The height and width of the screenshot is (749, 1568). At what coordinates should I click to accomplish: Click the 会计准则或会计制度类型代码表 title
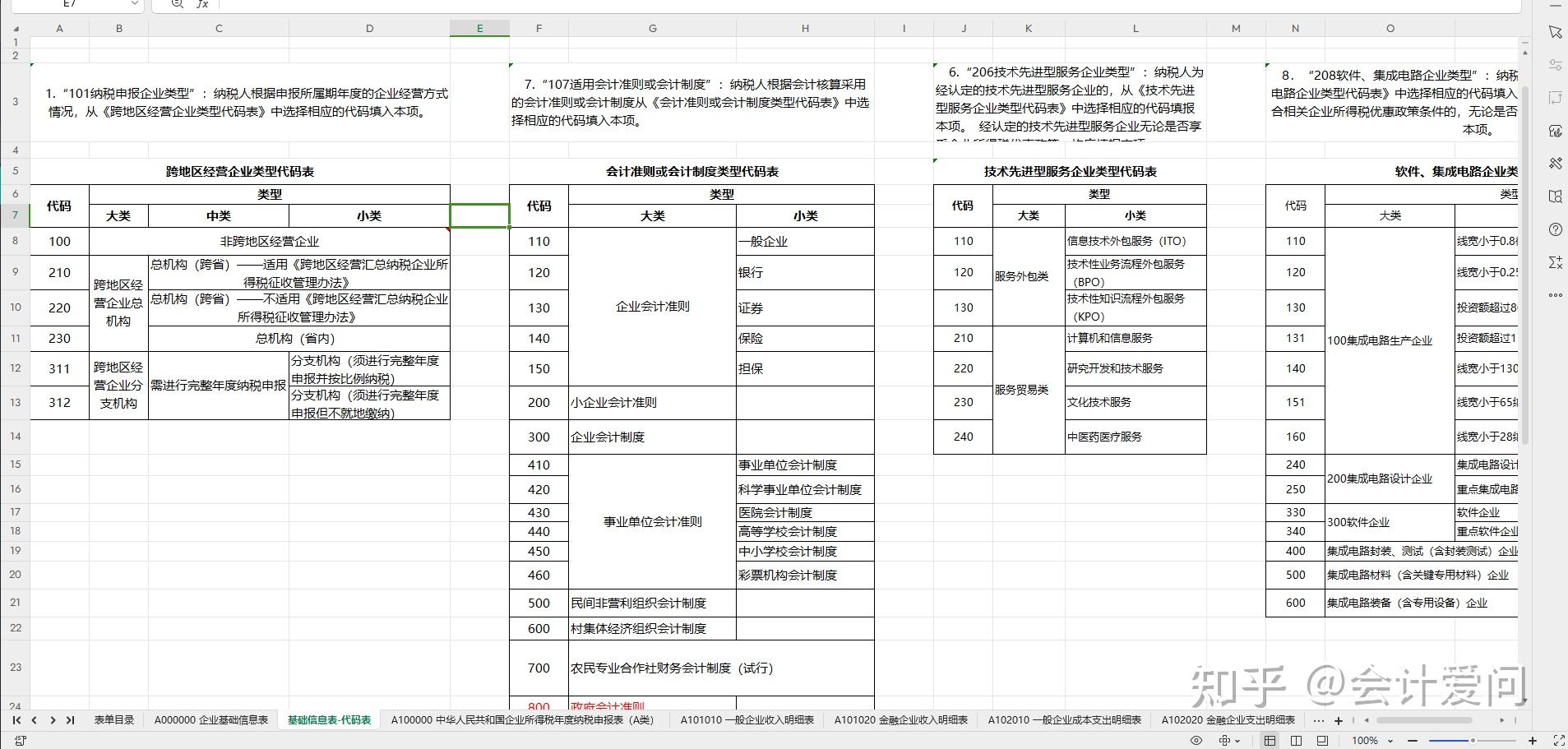point(692,172)
